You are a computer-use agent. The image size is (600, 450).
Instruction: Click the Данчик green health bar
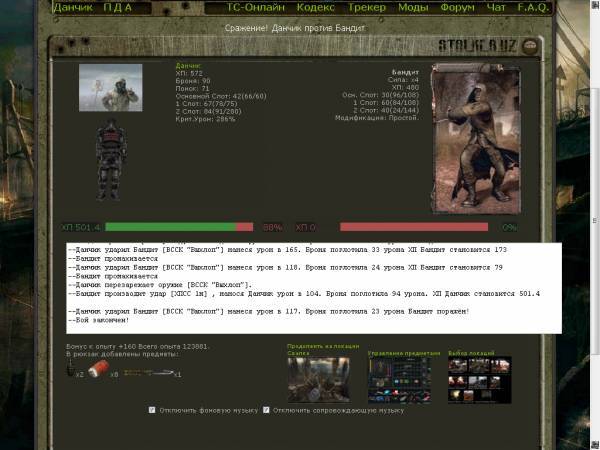click(170, 227)
